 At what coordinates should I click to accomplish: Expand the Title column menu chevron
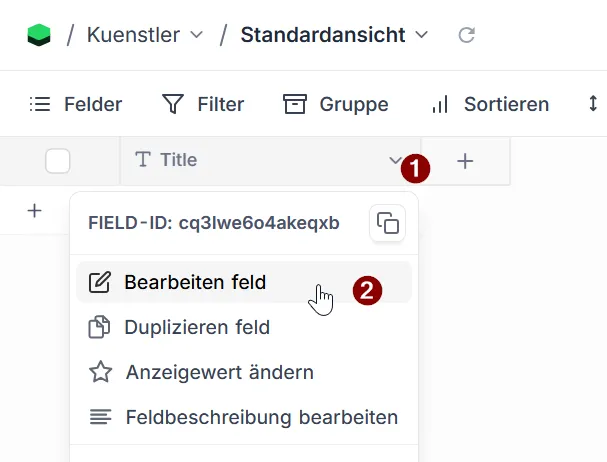point(395,161)
